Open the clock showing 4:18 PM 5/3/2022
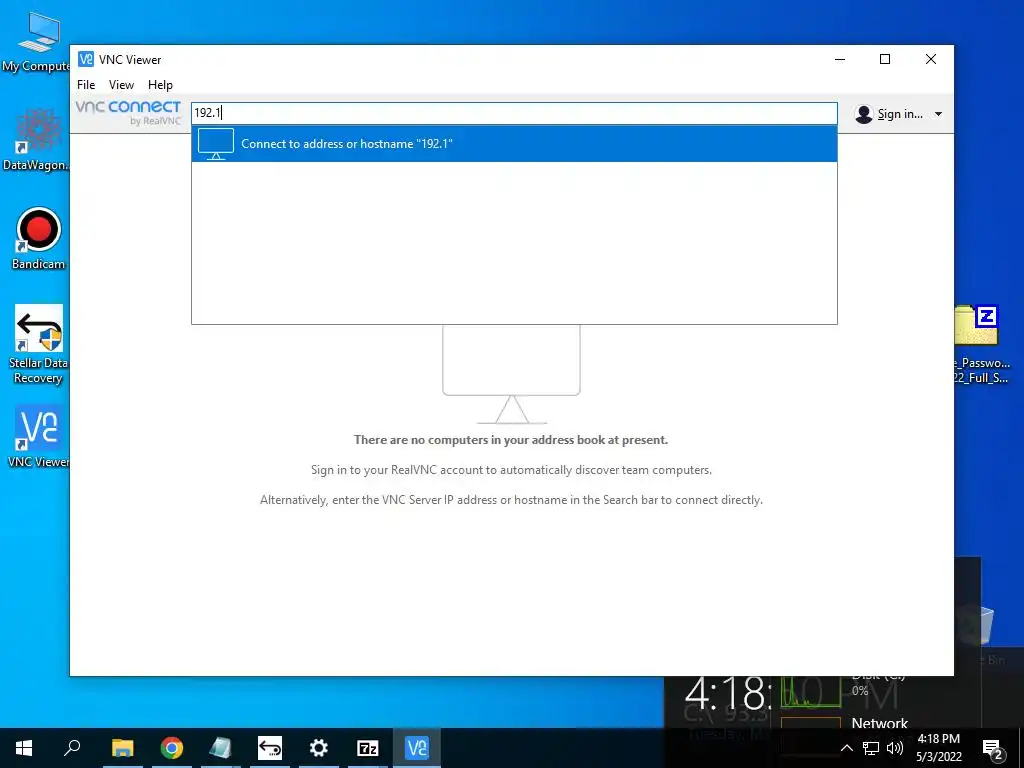 939,748
